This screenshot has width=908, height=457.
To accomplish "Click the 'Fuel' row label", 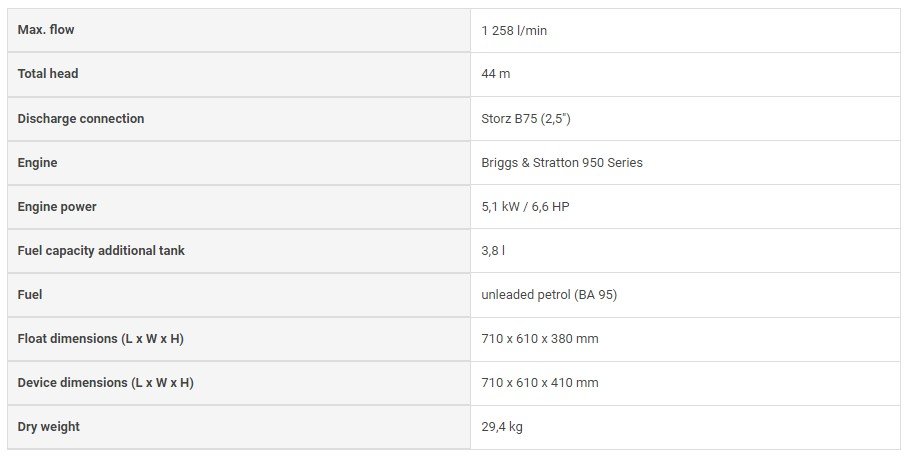I will click(x=30, y=294).
